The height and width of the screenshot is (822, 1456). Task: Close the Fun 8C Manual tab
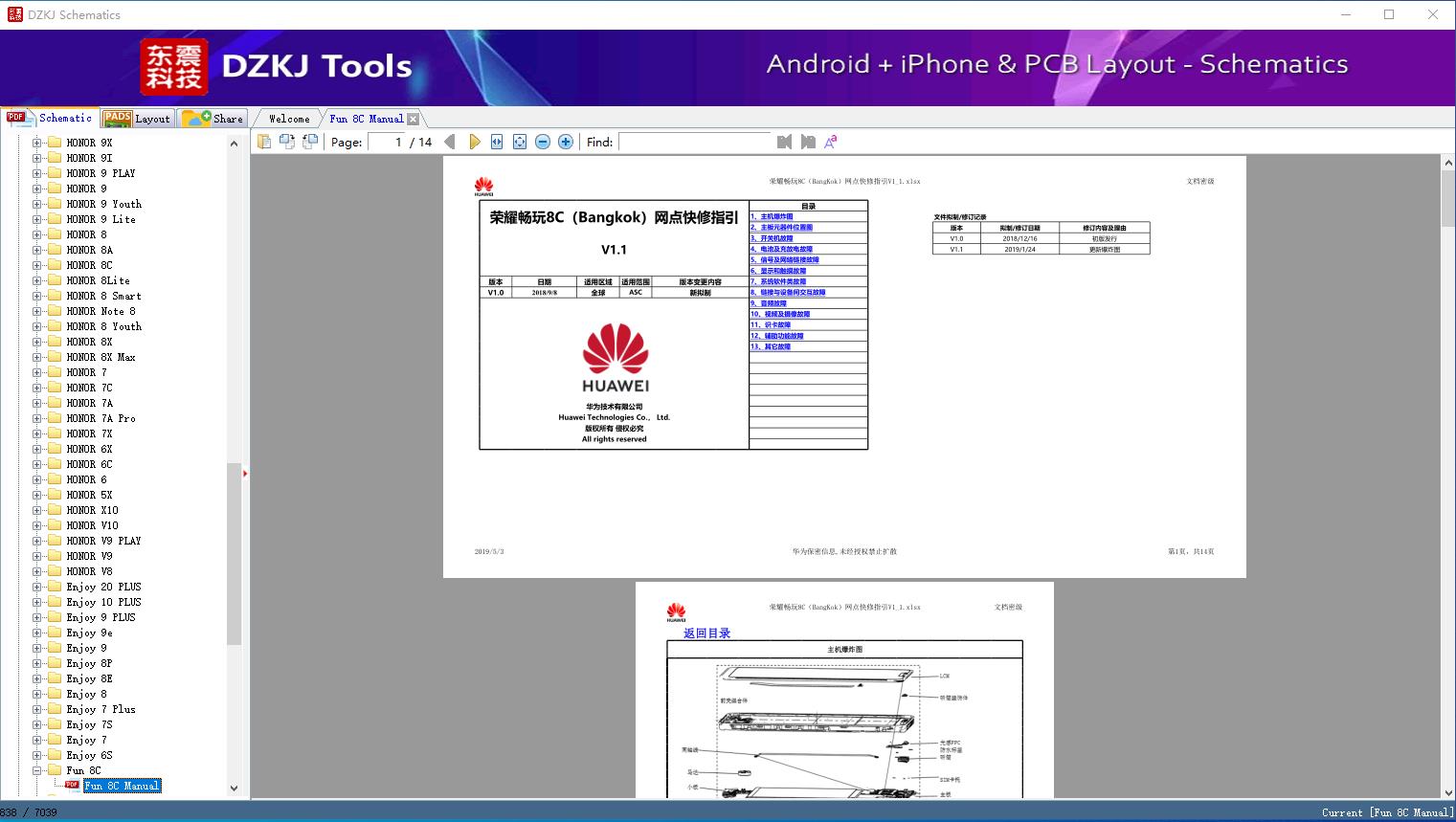(x=413, y=119)
